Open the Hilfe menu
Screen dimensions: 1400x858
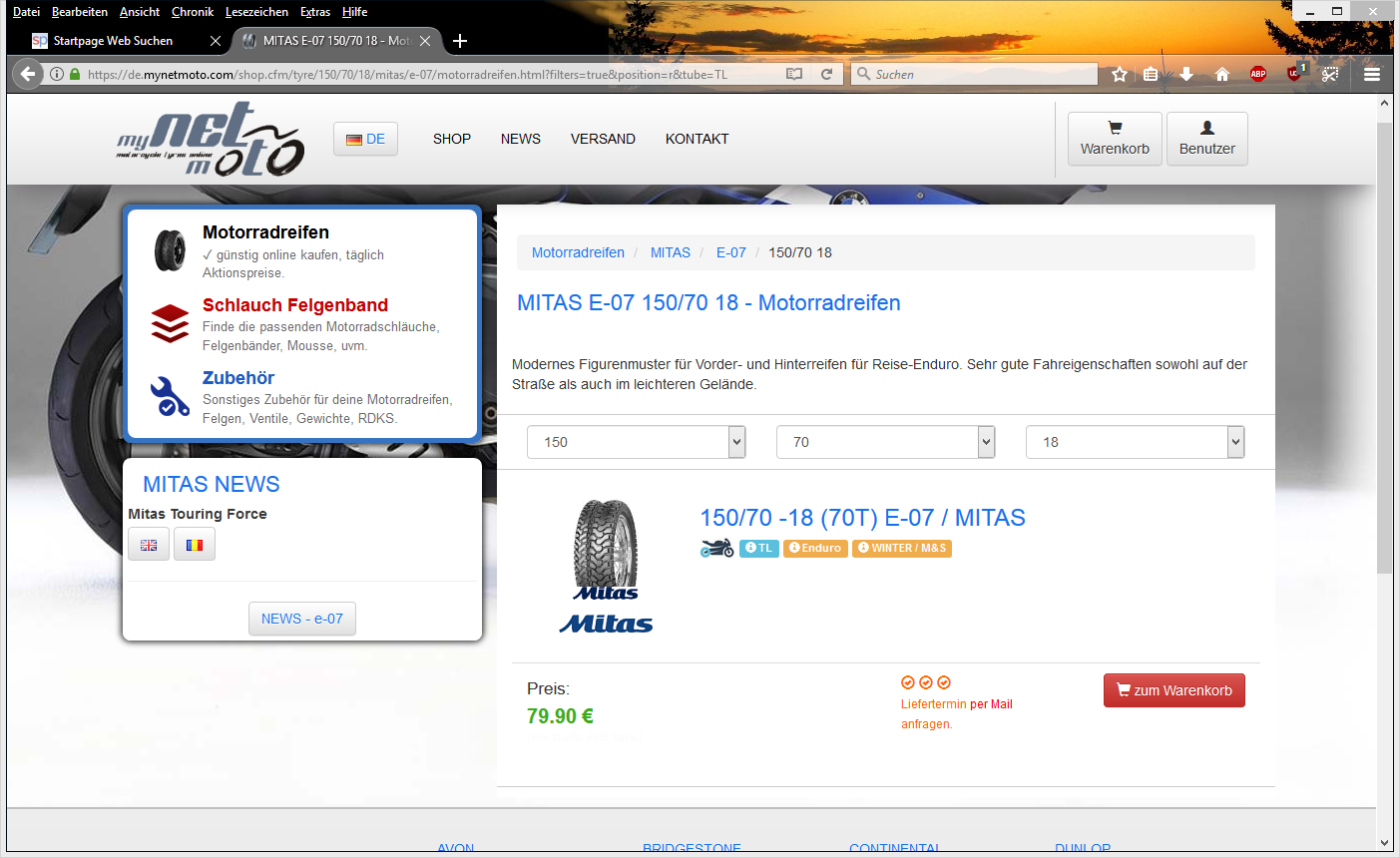(354, 12)
